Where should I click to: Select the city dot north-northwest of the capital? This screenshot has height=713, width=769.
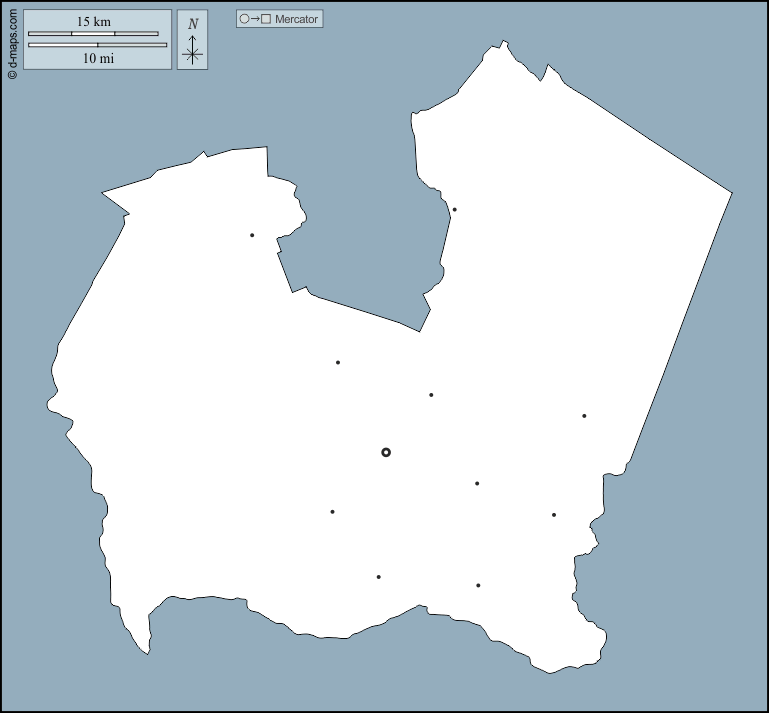pyautogui.click(x=338, y=362)
